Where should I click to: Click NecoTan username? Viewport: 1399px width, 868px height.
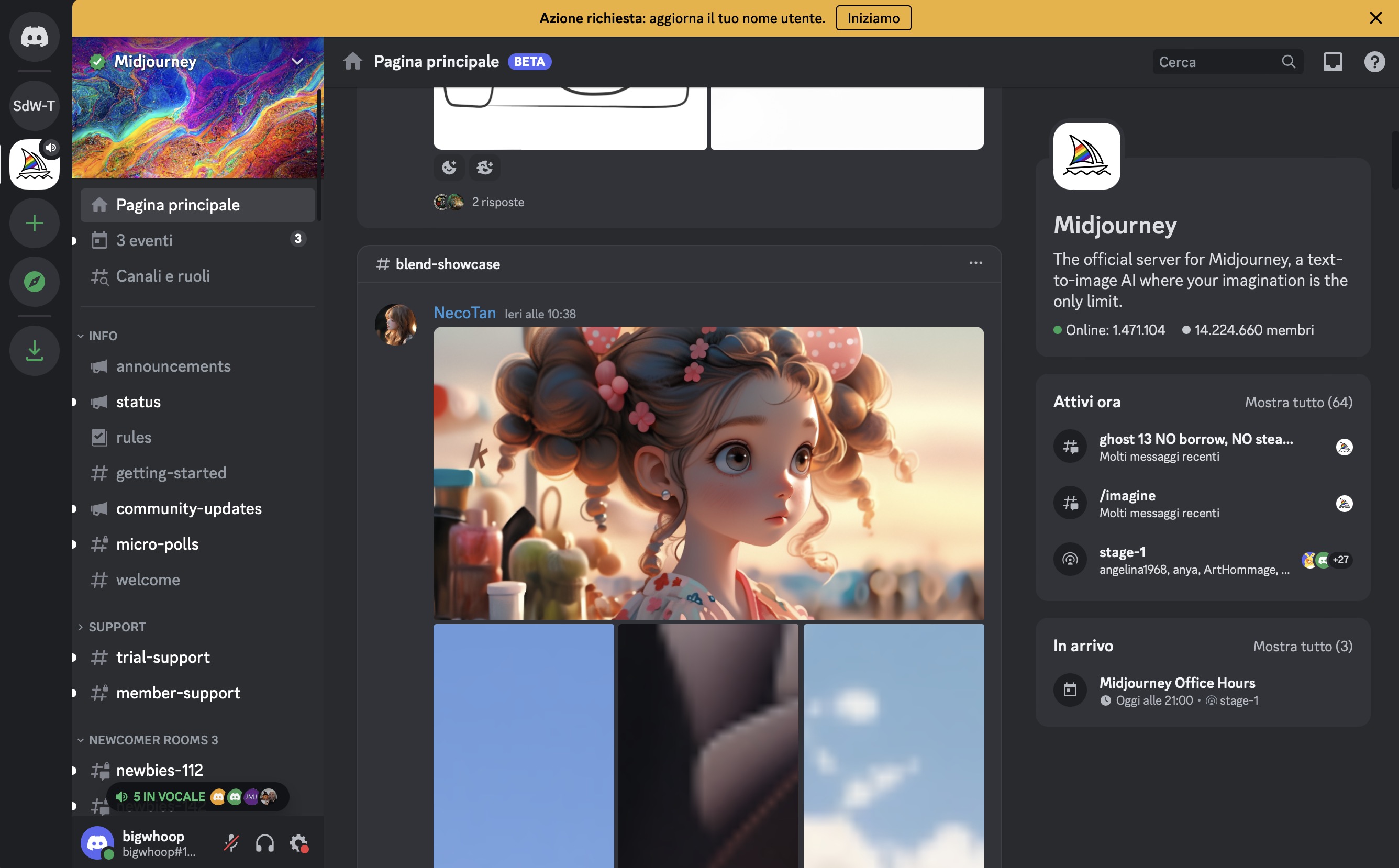464,313
